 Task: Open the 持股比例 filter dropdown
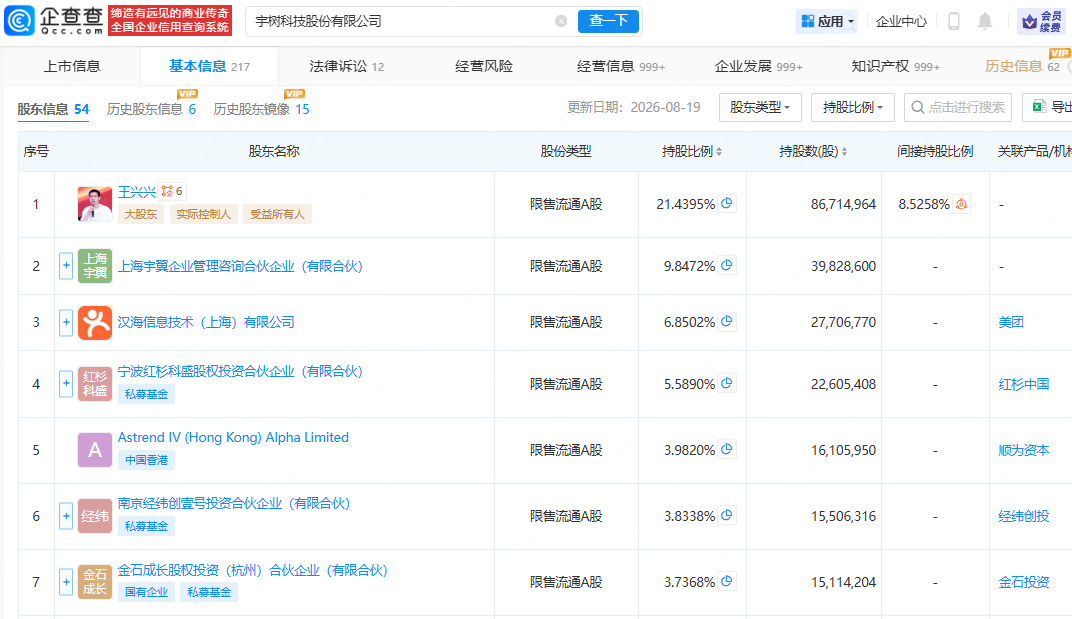click(x=853, y=107)
